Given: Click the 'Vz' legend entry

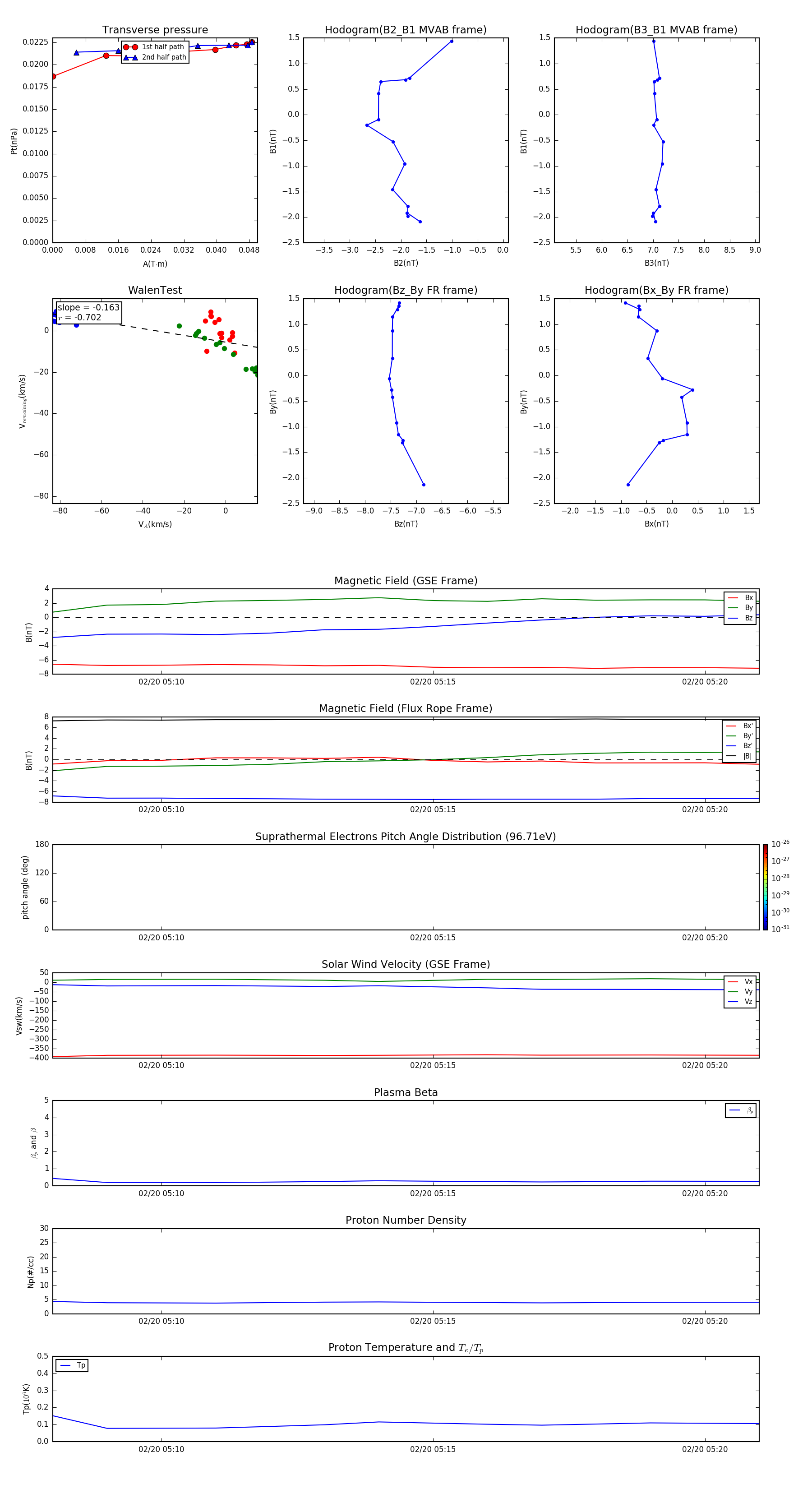Looking at the screenshot, I should click(740, 1001).
